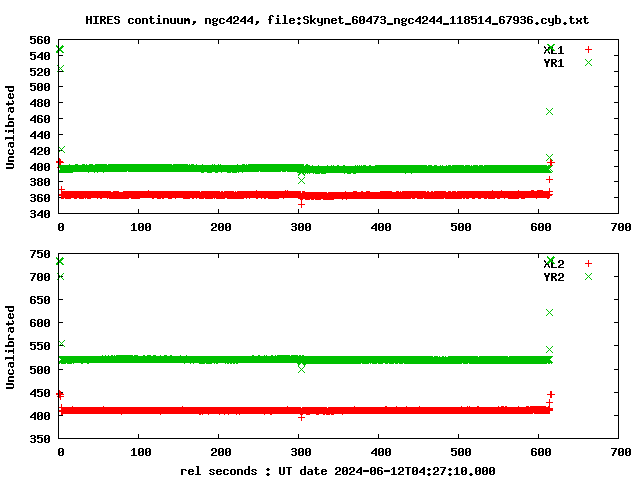This screenshot has height=480, width=640.
Task: Click the bottom plot Uncalibrated axis label
Action: pyautogui.click(x=10, y=347)
